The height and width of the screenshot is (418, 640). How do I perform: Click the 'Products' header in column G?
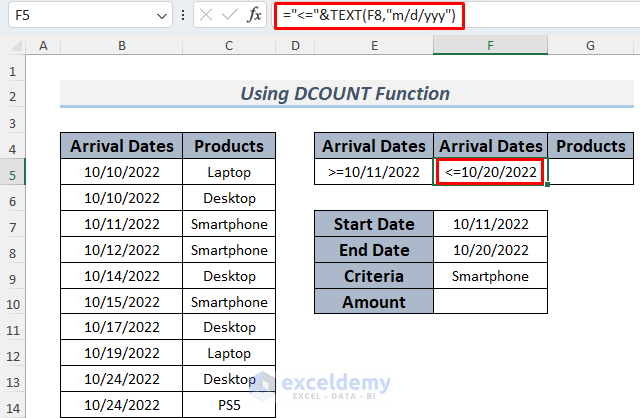tap(591, 146)
